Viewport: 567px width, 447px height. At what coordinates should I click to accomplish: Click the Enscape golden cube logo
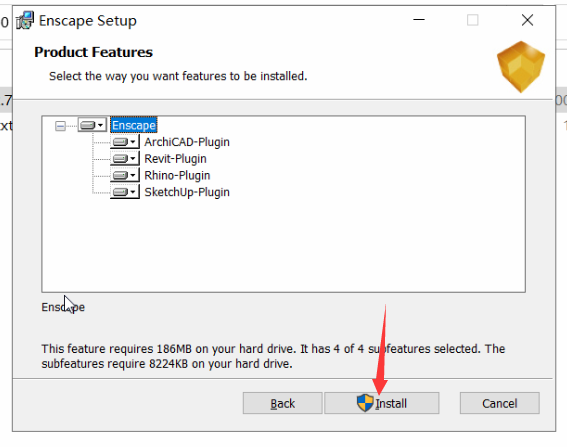click(521, 67)
